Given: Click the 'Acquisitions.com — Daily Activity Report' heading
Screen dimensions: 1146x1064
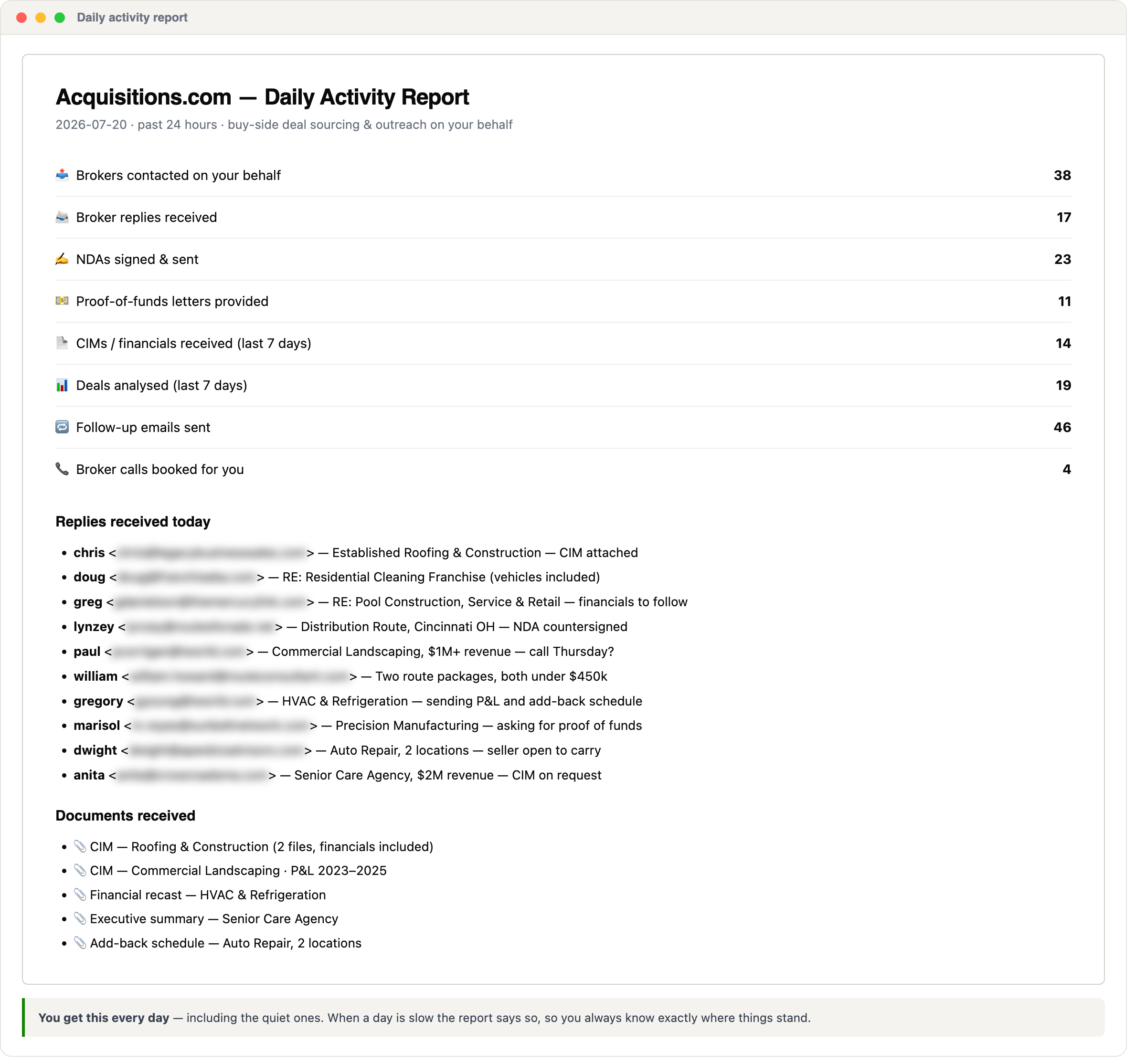Looking at the screenshot, I should 263,97.
